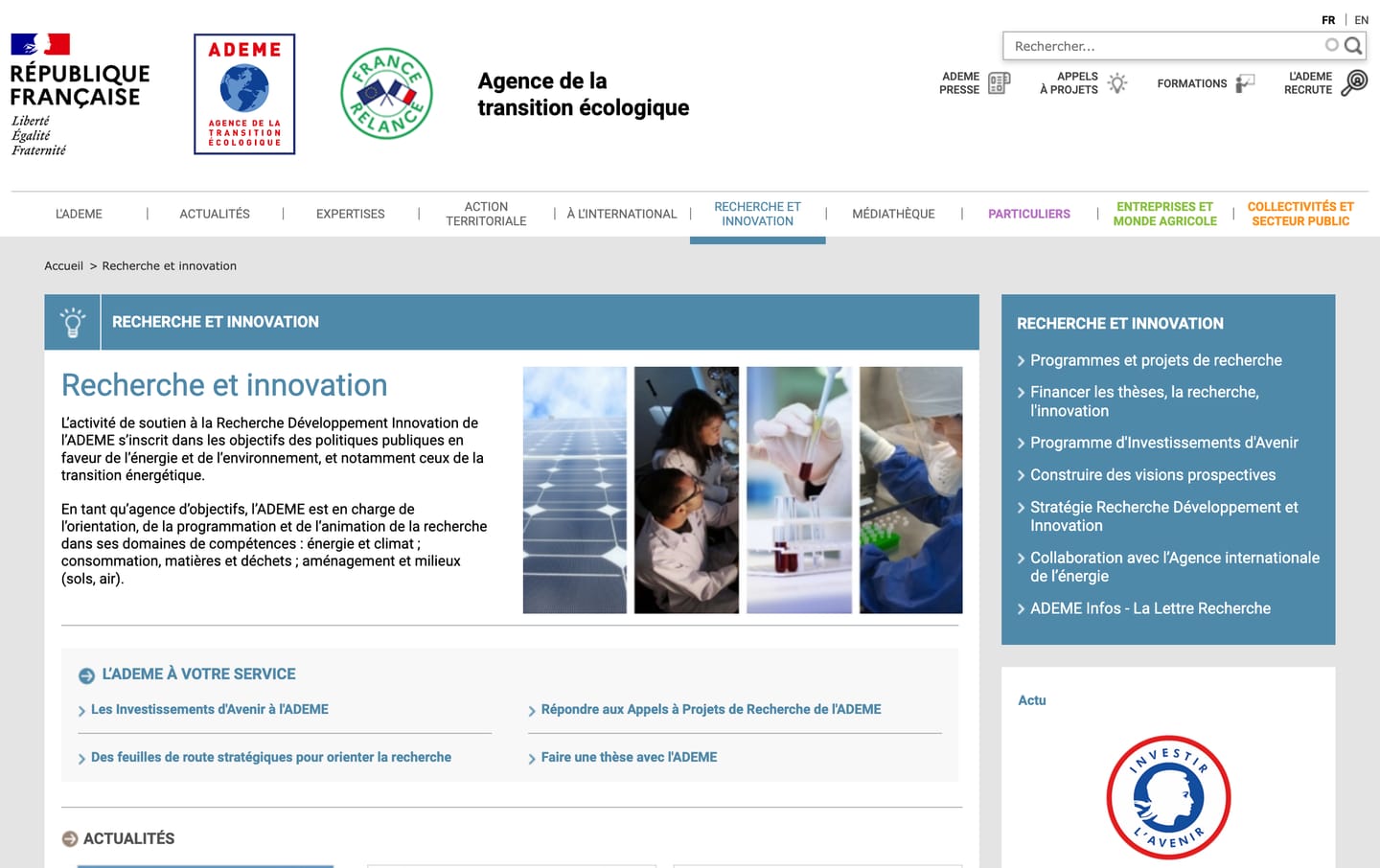Select the FR language option
The width and height of the screenshot is (1380, 868).
tap(1328, 20)
